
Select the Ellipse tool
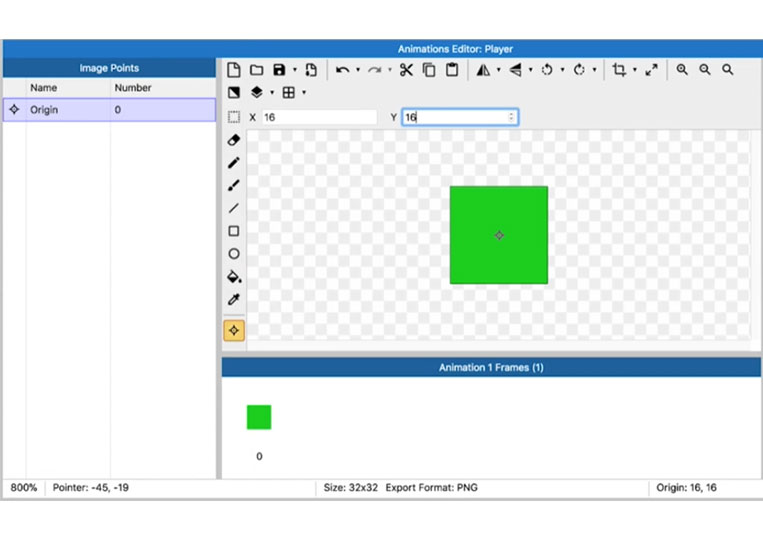click(234, 254)
